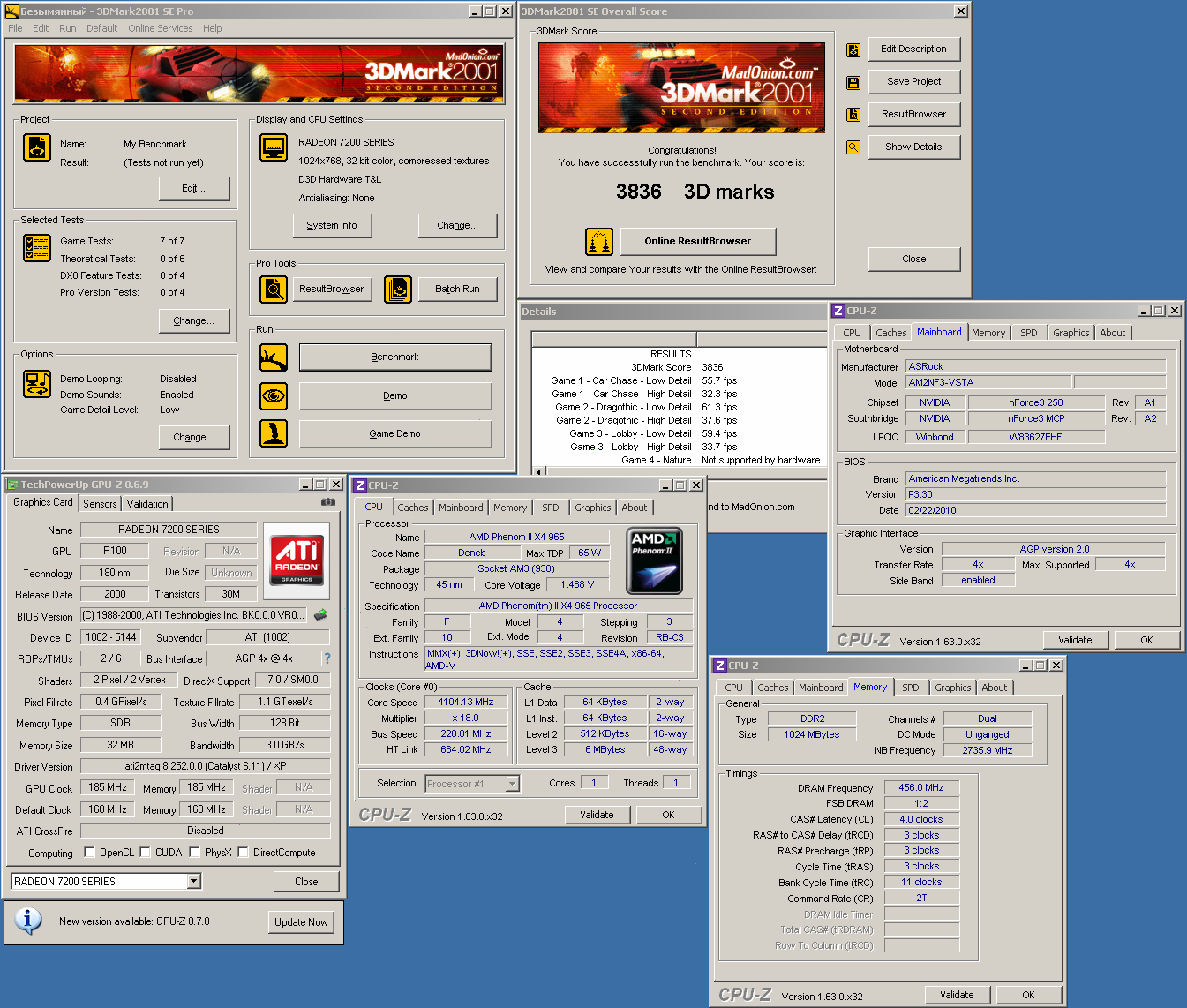Click Validate in CPU-Z Memory window
The image size is (1187, 1008).
pos(957,995)
